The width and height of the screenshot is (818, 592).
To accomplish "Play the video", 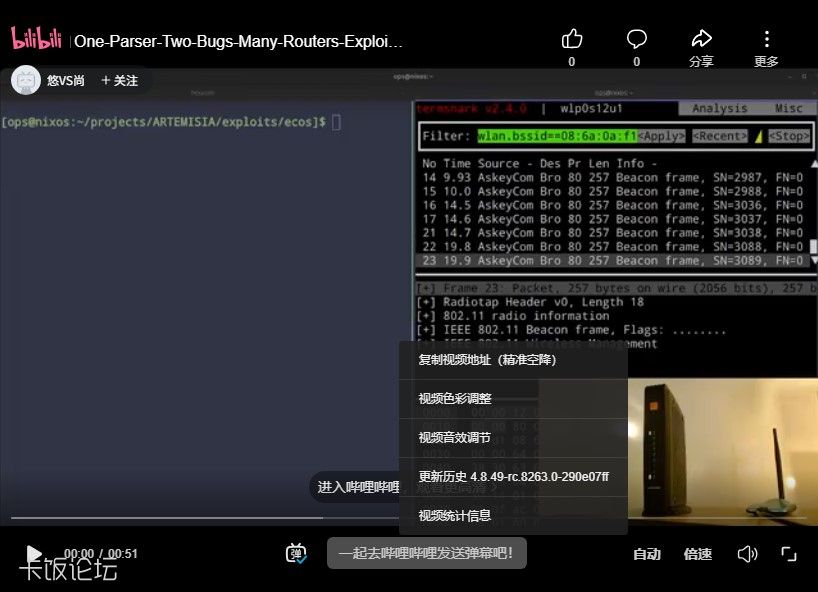I will pyautogui.click(x=34, y=553).
